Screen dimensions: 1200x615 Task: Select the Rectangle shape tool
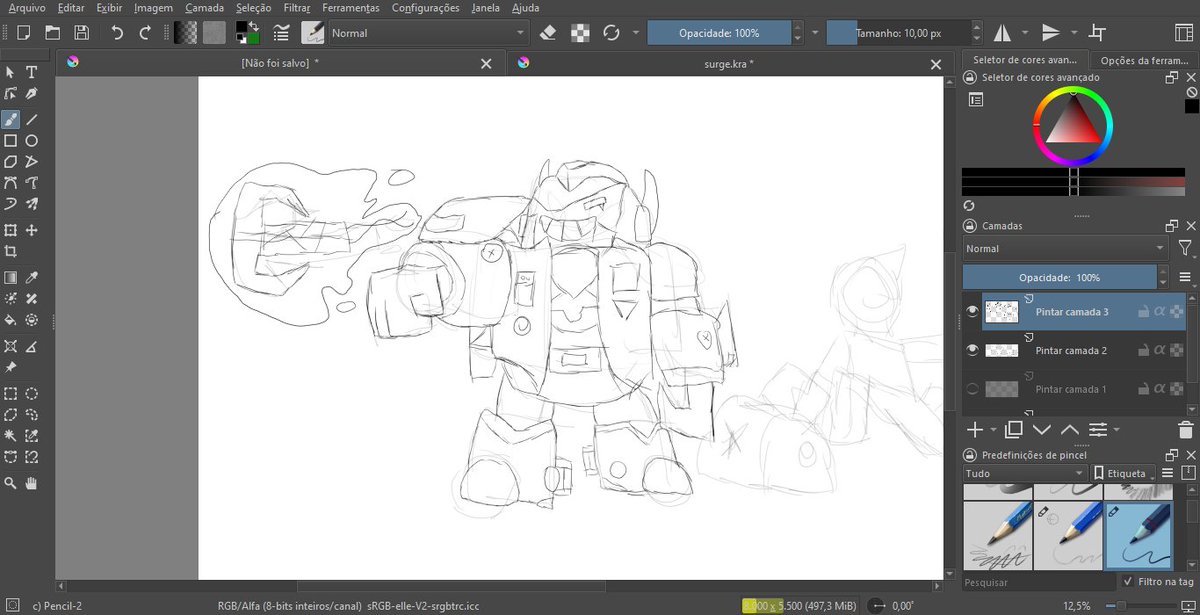pos(11,141)
